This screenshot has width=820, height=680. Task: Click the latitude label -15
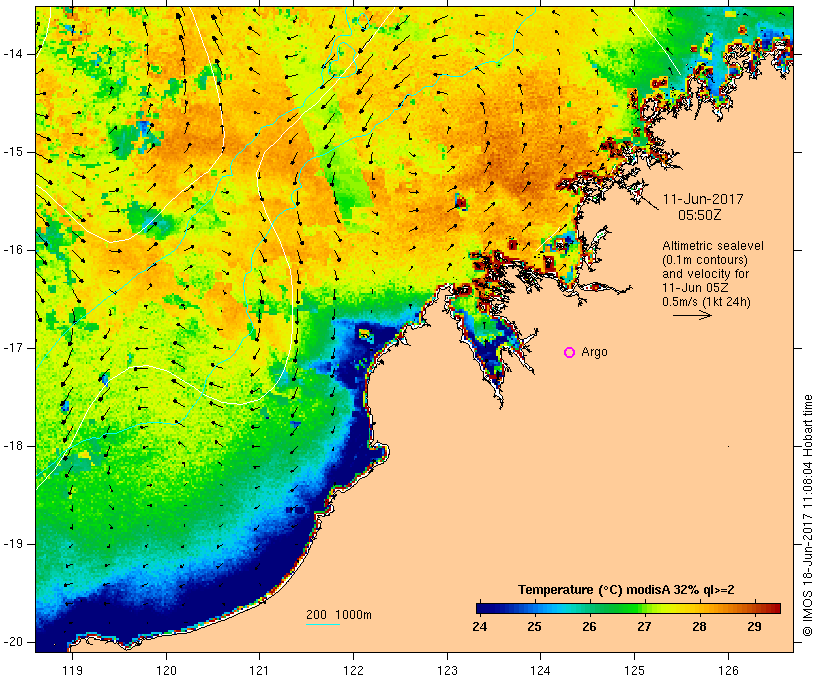[x=13, y=152]
